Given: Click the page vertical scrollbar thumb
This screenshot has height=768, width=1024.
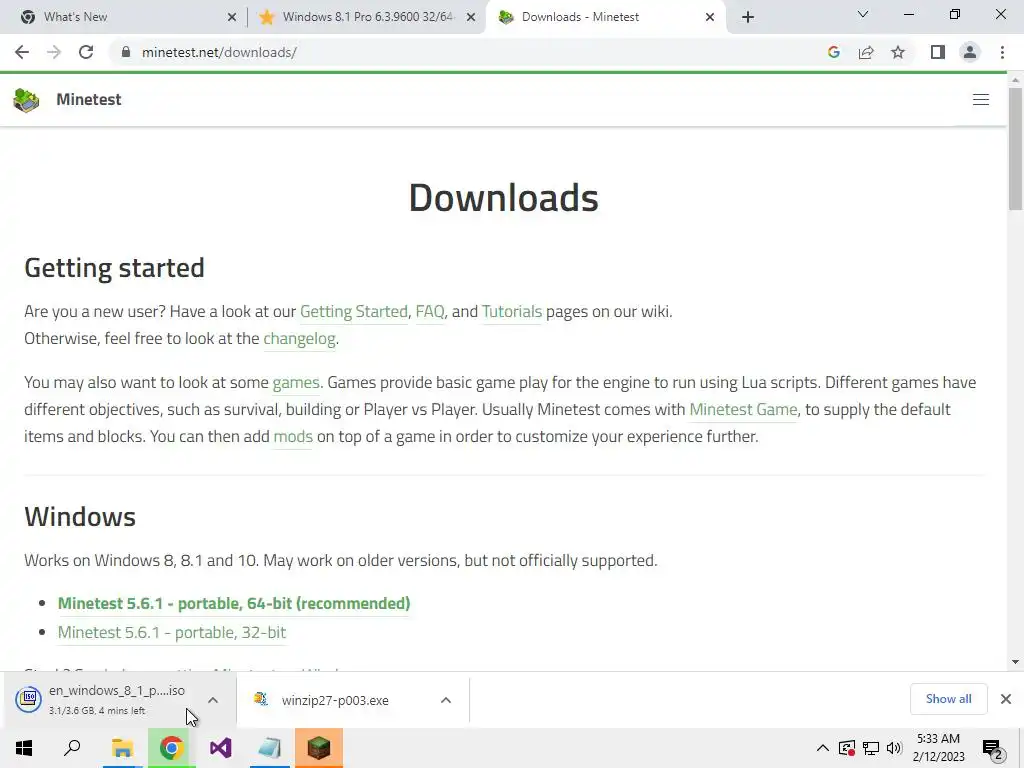Looking at the screenshot, I should click(1015, 148).
